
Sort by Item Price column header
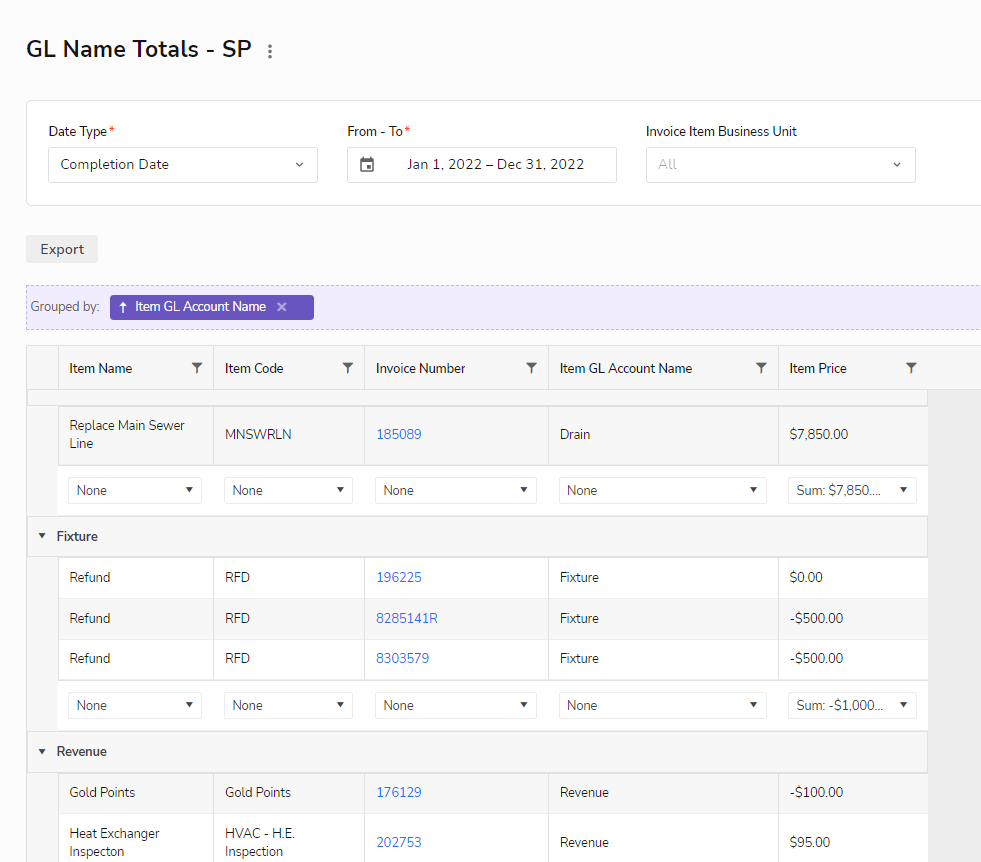point(818,368)
